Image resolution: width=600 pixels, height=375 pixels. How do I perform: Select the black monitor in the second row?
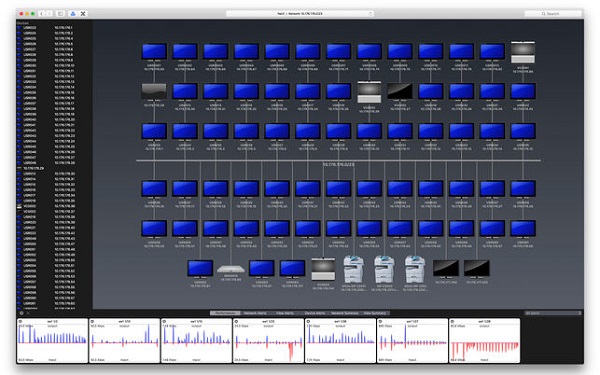(x=400, y=92)
